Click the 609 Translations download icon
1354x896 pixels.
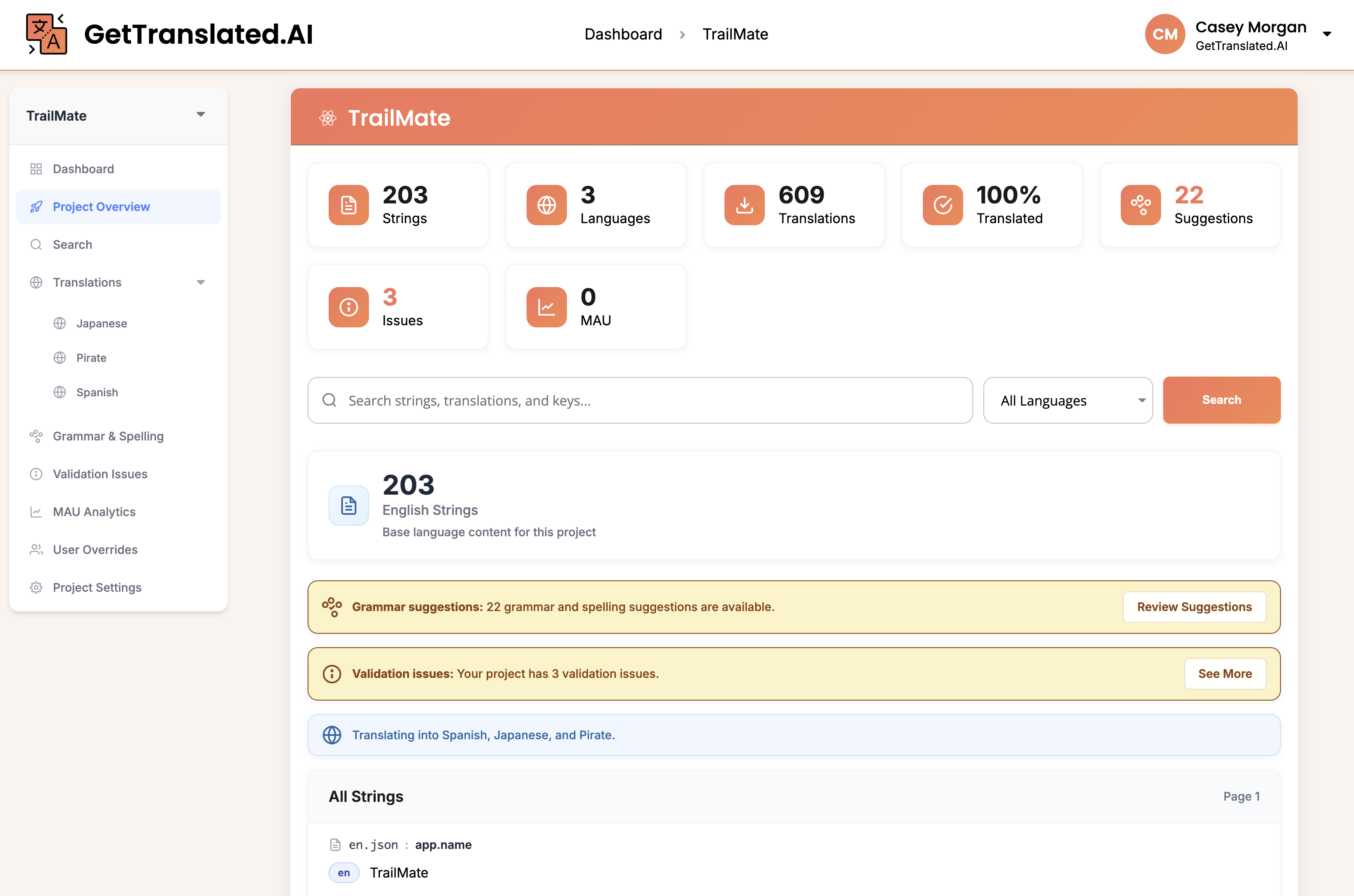coord(744,205)
